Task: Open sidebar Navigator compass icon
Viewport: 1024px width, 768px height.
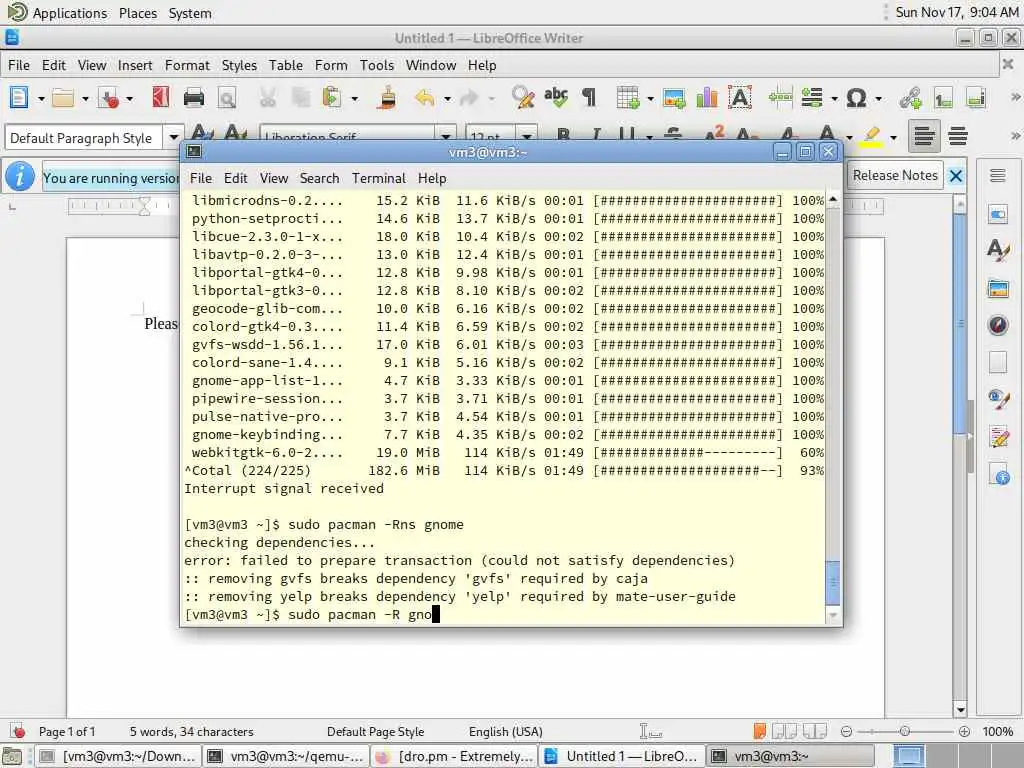Action: 998,325
